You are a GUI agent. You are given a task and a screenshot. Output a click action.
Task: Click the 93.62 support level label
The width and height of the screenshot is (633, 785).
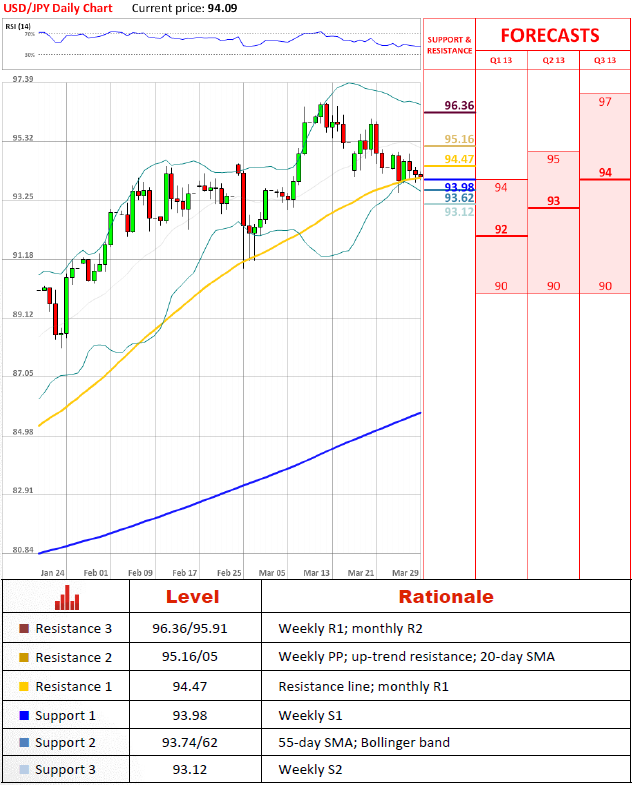(459, 198)
